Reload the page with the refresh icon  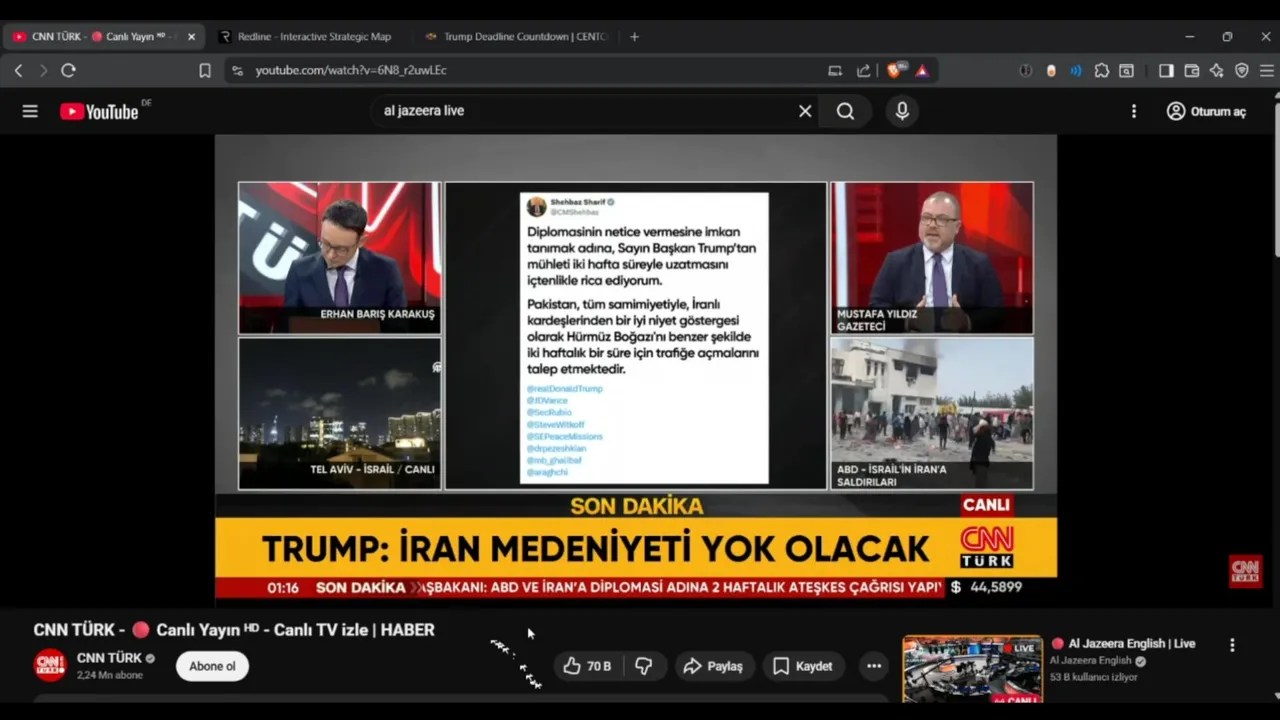[68, 70]
